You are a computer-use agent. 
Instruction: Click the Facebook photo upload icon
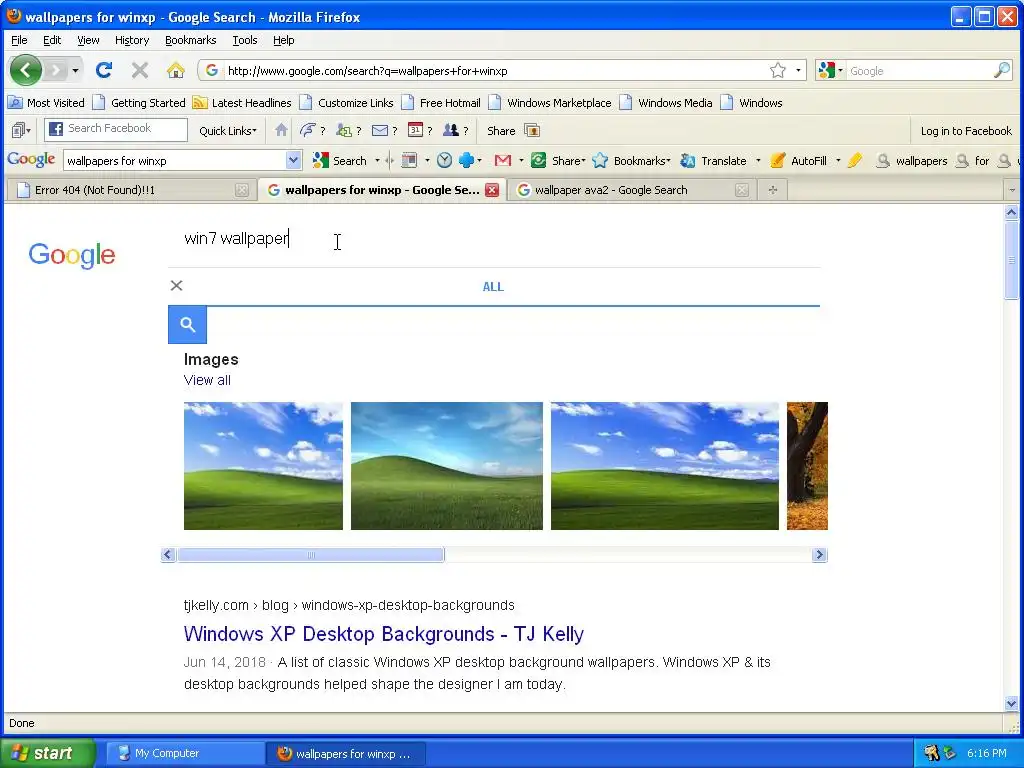532,131
